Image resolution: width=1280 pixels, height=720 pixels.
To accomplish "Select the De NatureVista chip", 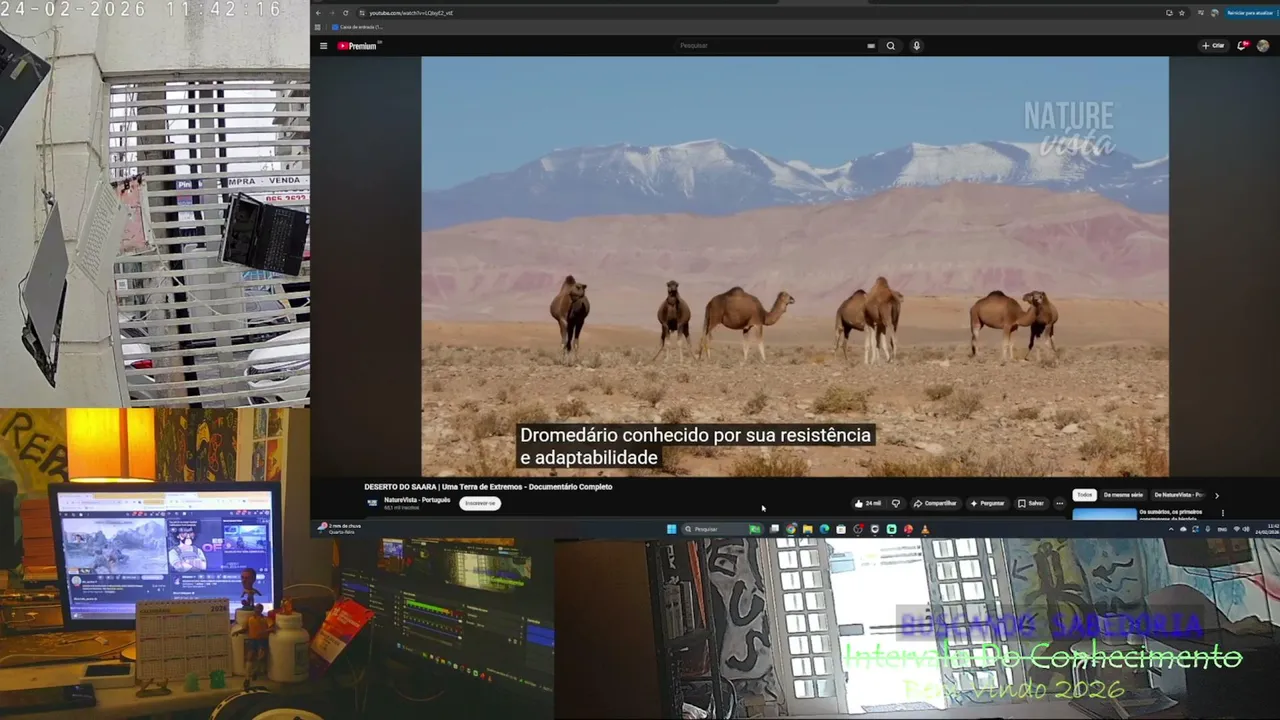I will [1179, 495].
